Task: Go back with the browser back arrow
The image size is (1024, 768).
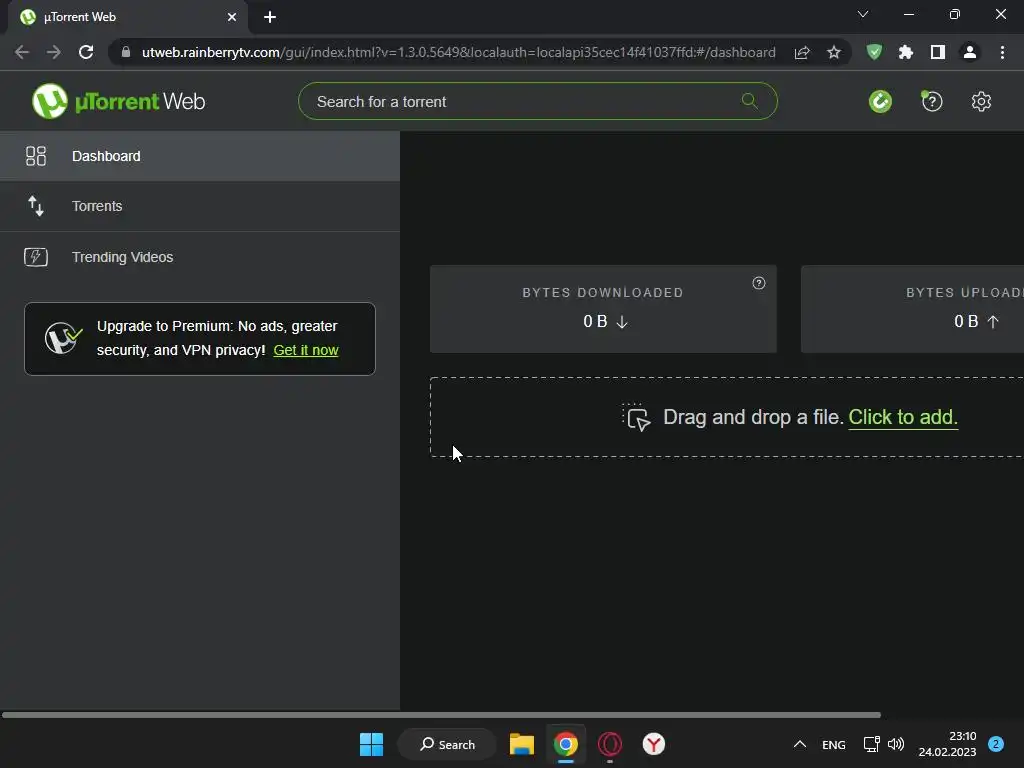Action: pos(22,52)
